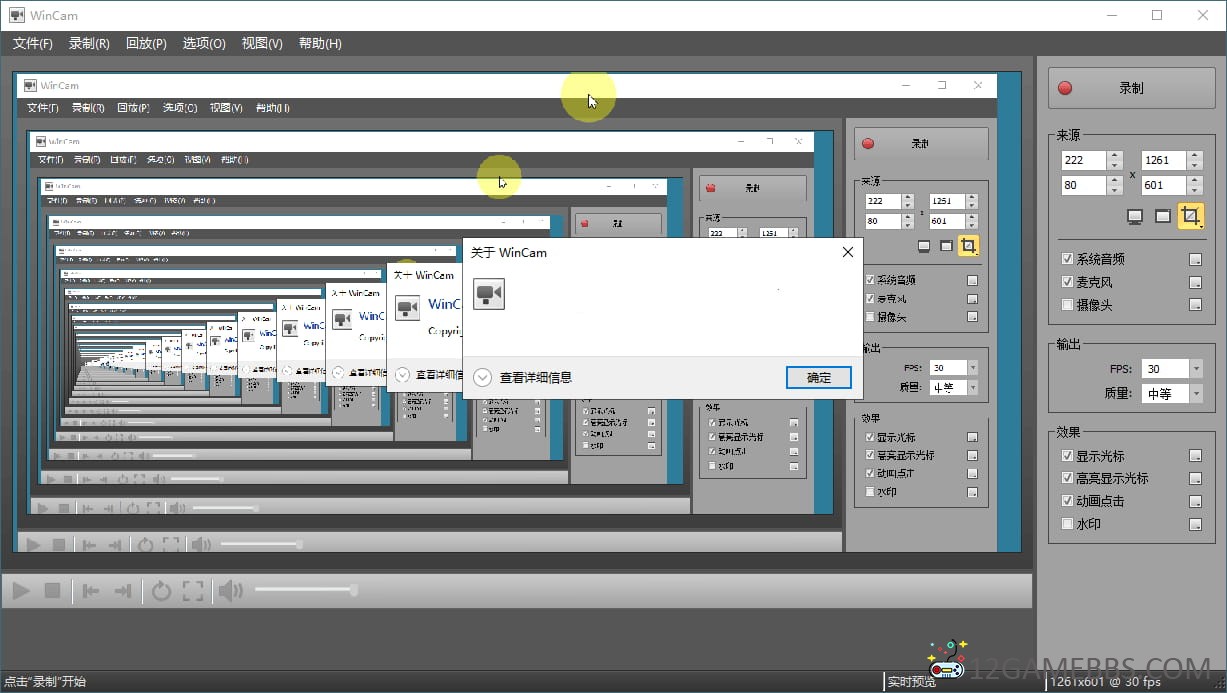Open the 质量 dropdown showing 中等

[1196, 394]
